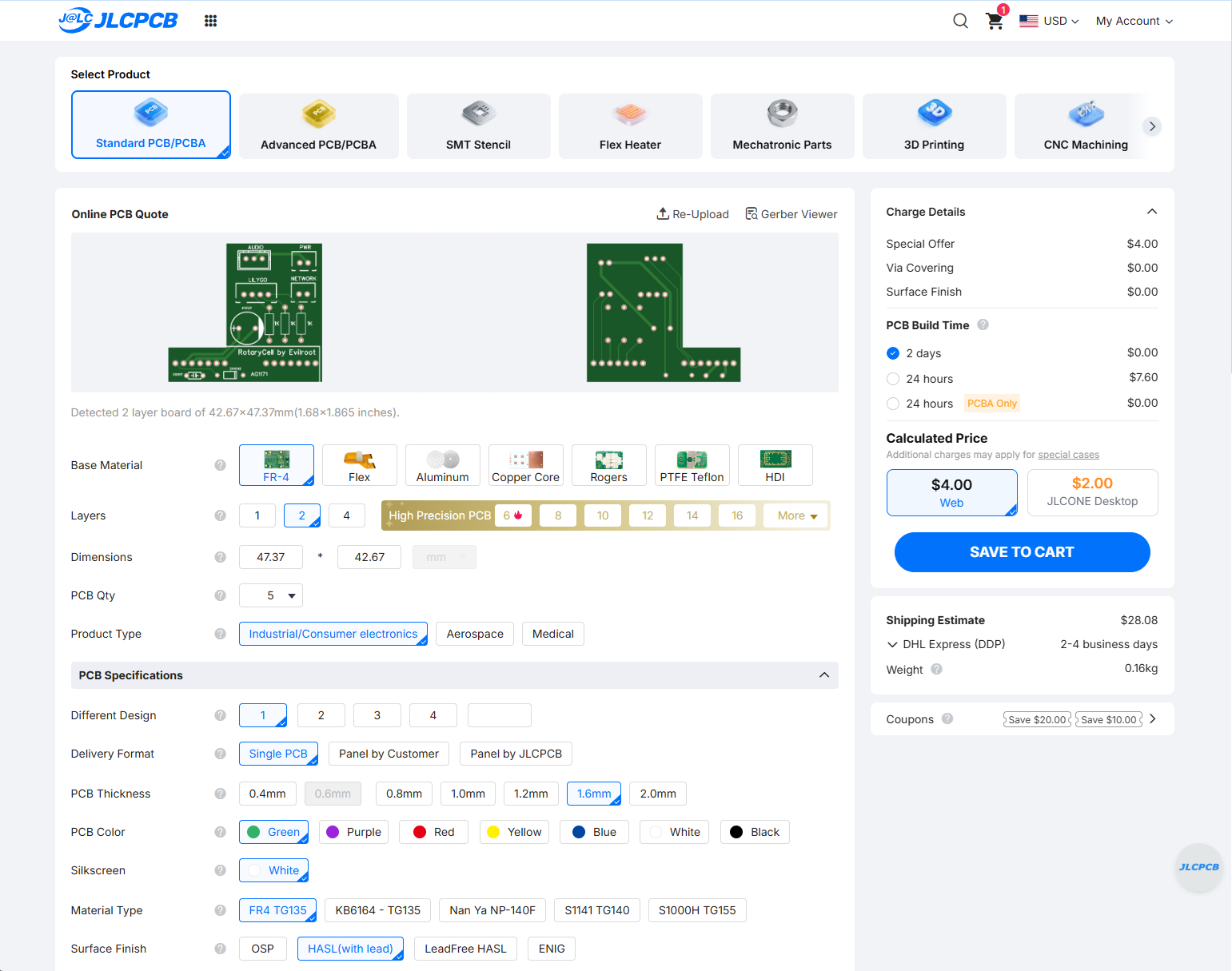Image resolution: width=1232 pixels, height=971 pixels.
Task: Collapse the PCB Specifications section
Action: [824, 675]
